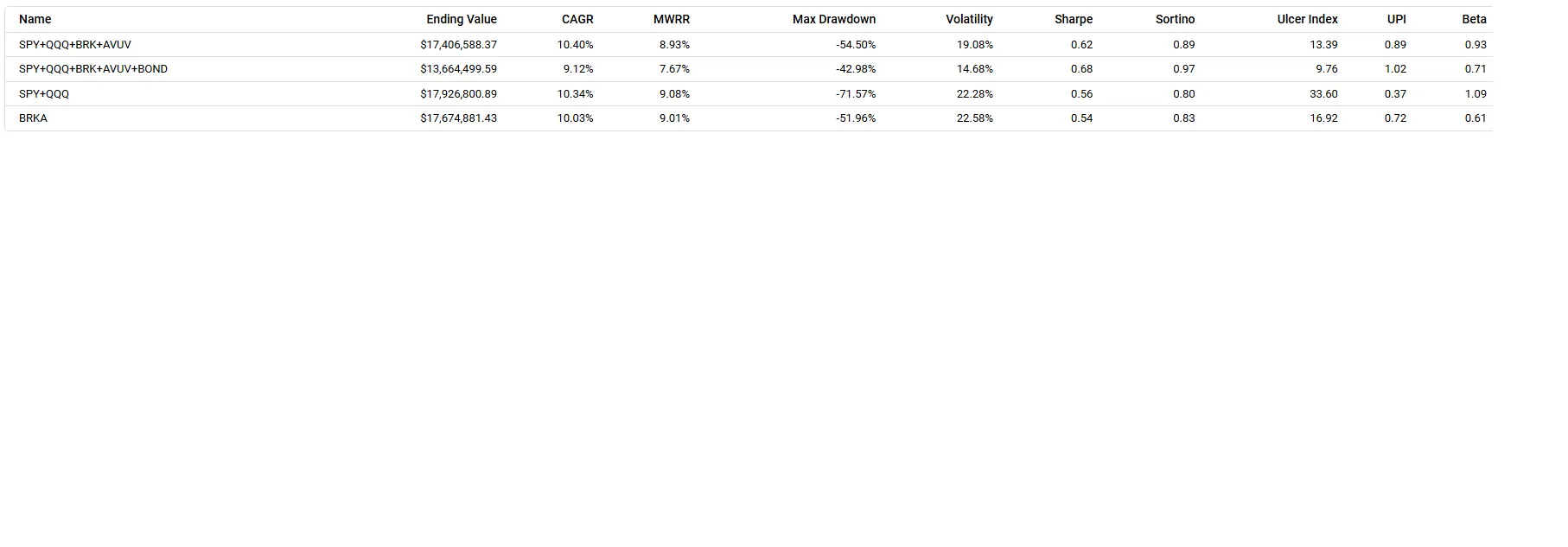Sort by Volatility column header

969,19
